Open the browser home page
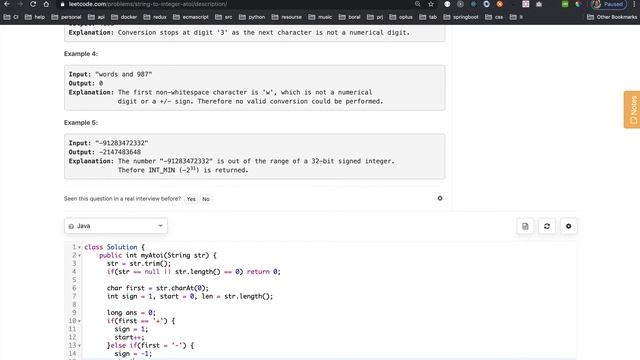This screenshot has width=640, height=360. (x=46, y=4)
